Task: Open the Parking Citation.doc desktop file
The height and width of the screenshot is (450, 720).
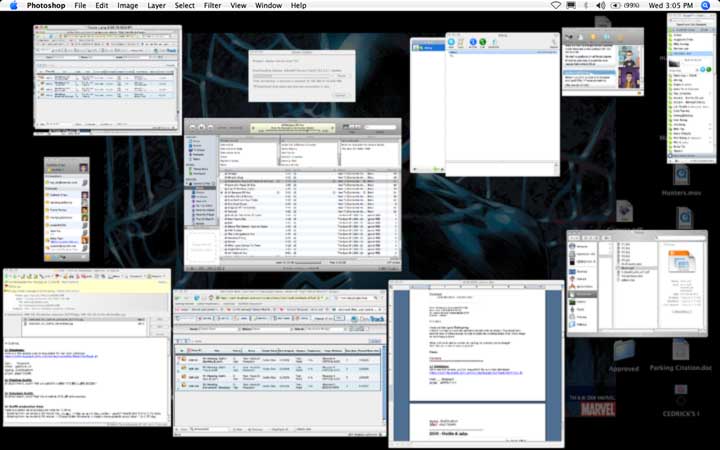Action: [x=681, y=355]
